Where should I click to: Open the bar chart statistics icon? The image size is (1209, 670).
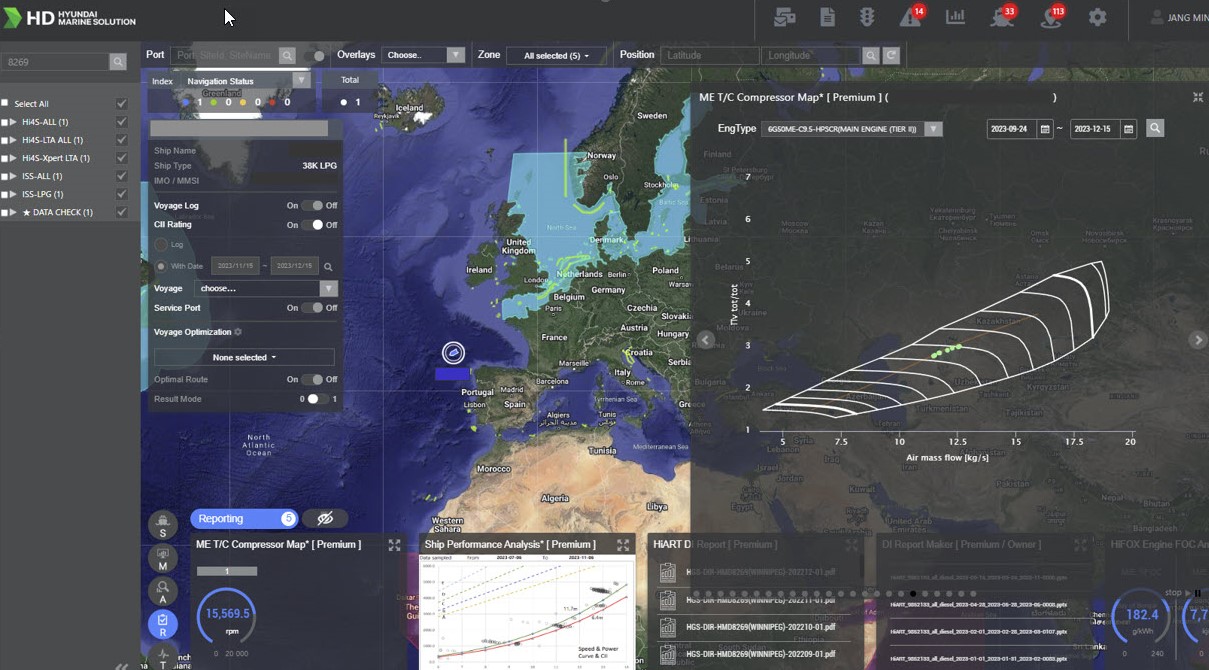(x=956, y=17)
